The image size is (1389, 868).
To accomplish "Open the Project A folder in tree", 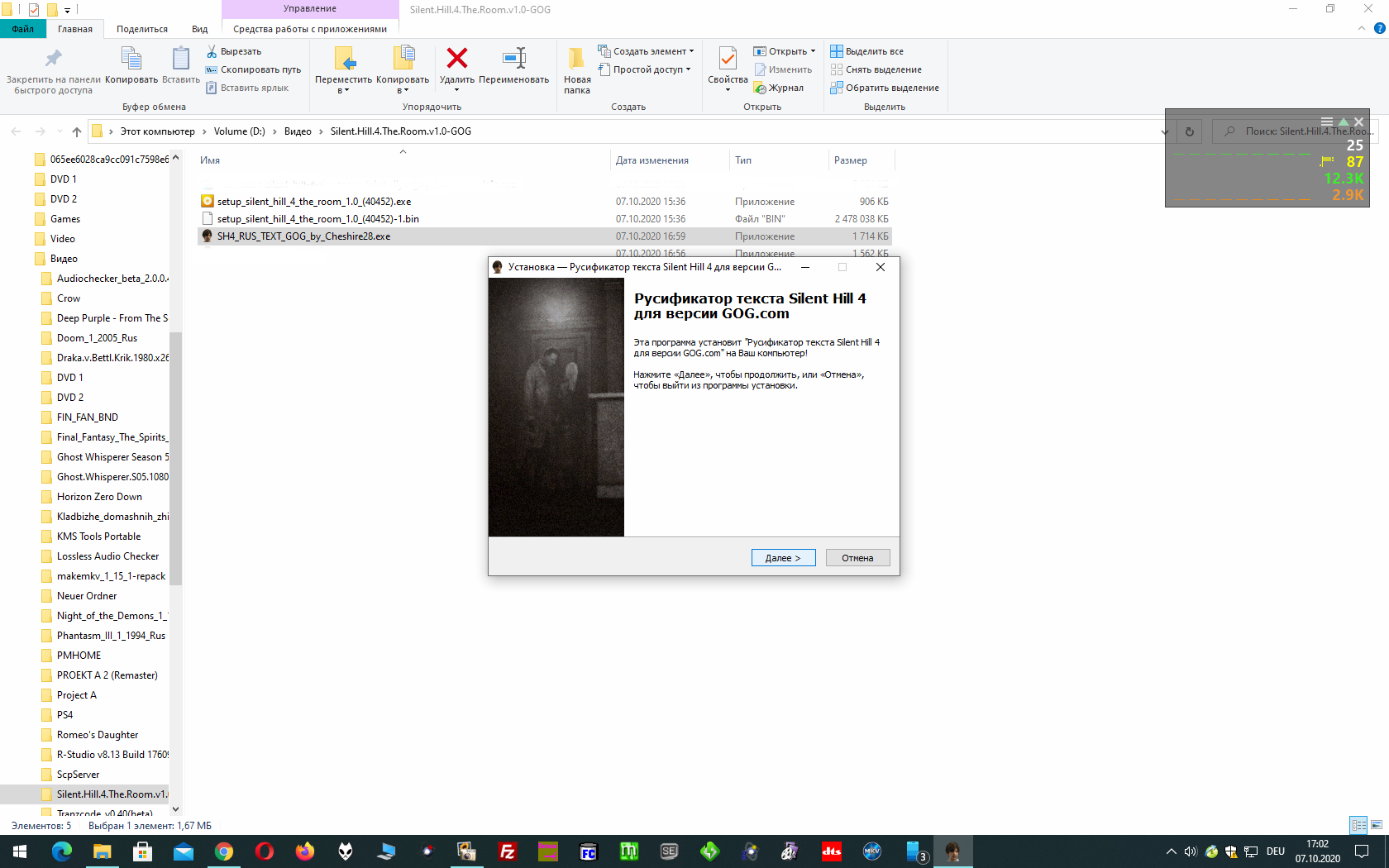I will tap(77, 695).
